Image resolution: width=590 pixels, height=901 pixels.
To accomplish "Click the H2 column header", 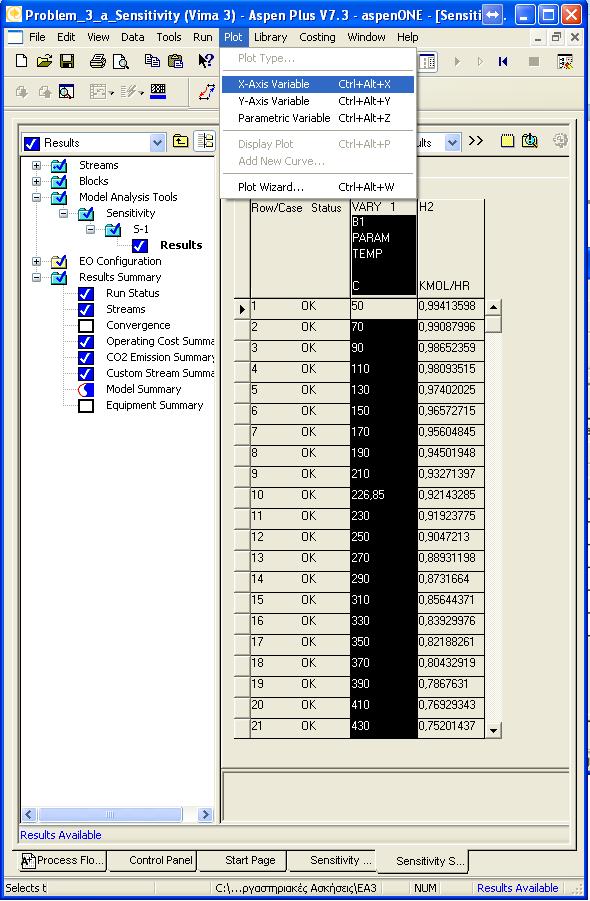I will click(450, 247).
